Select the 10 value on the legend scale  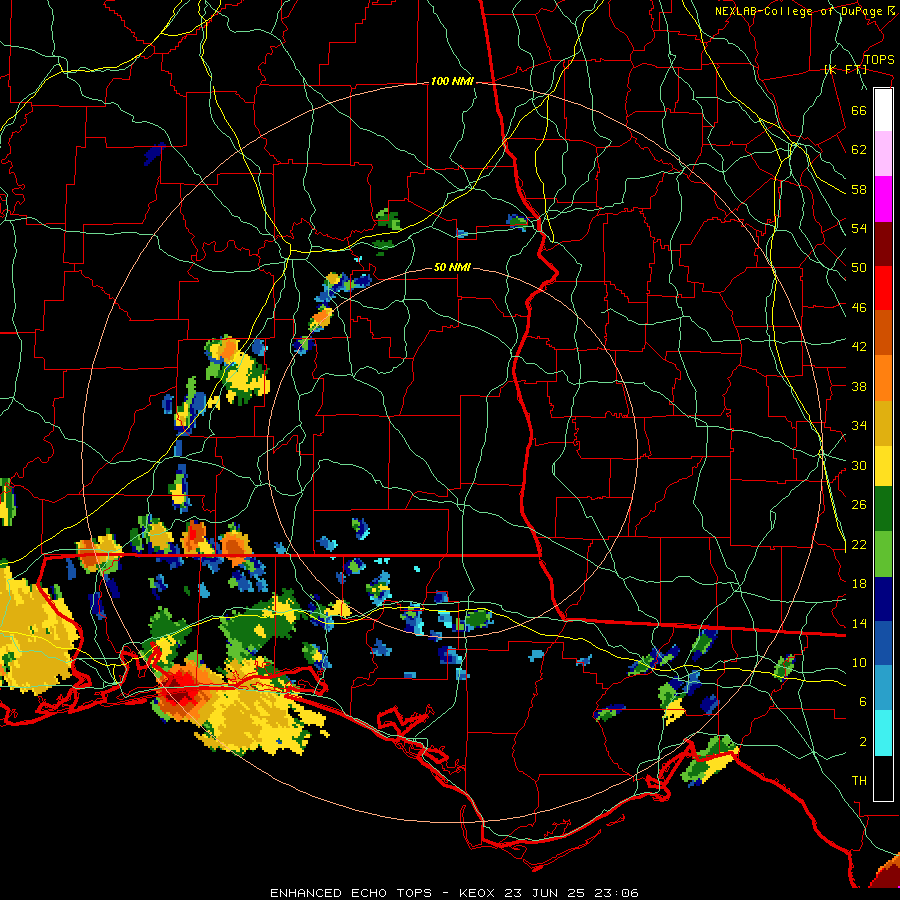pyautogui.click(x=859, y=662)
